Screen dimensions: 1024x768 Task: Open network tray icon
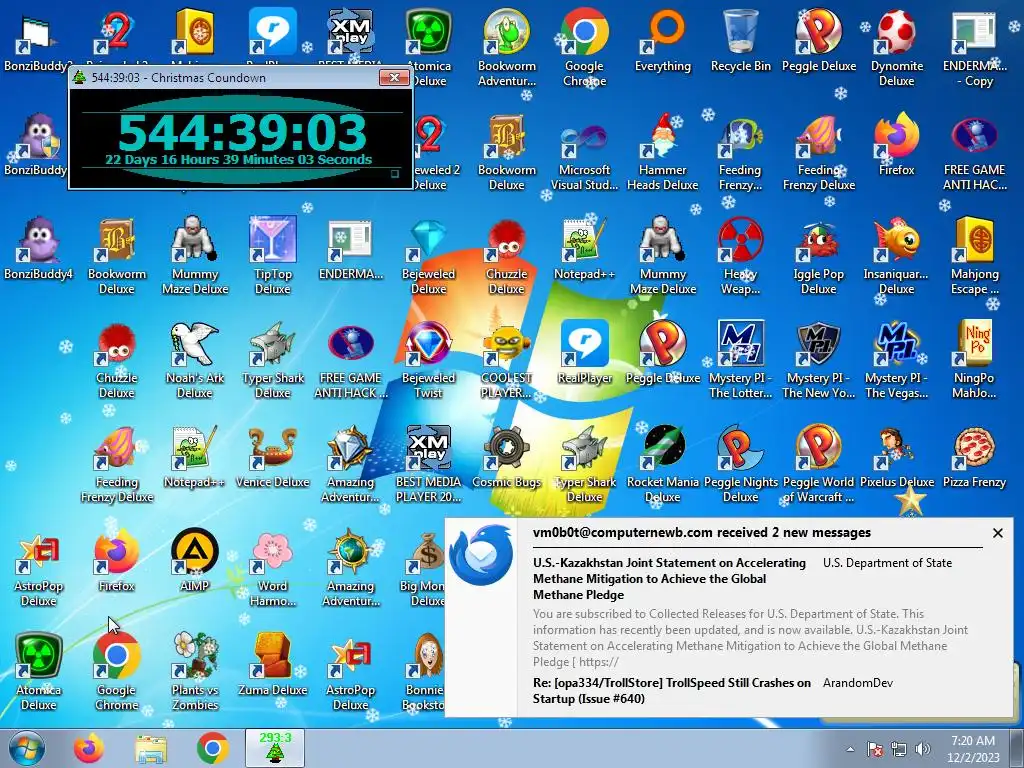click(x=899, y=749)
